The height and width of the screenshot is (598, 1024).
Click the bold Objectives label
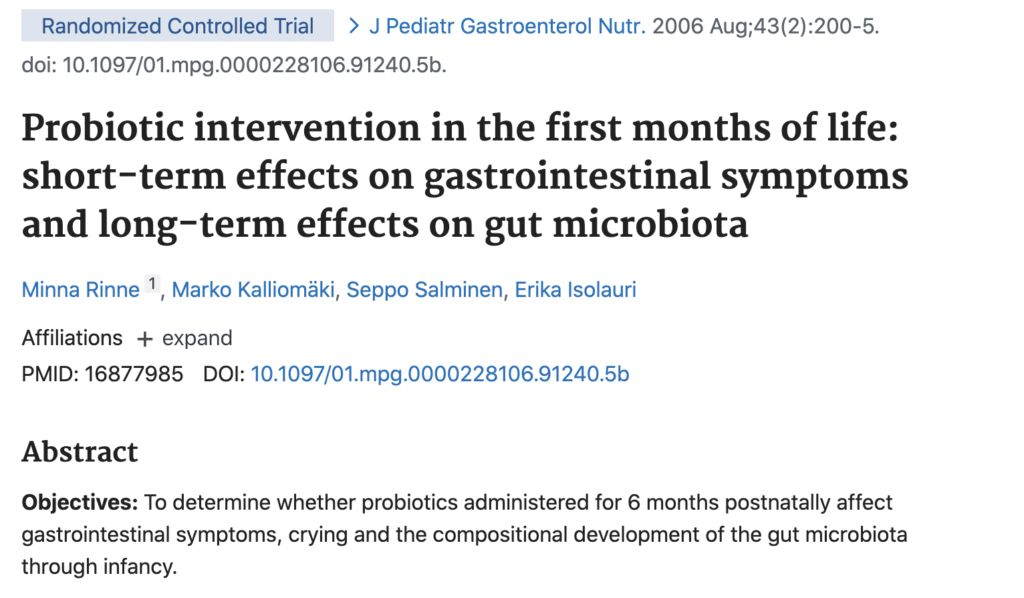[x=80, y=502]
